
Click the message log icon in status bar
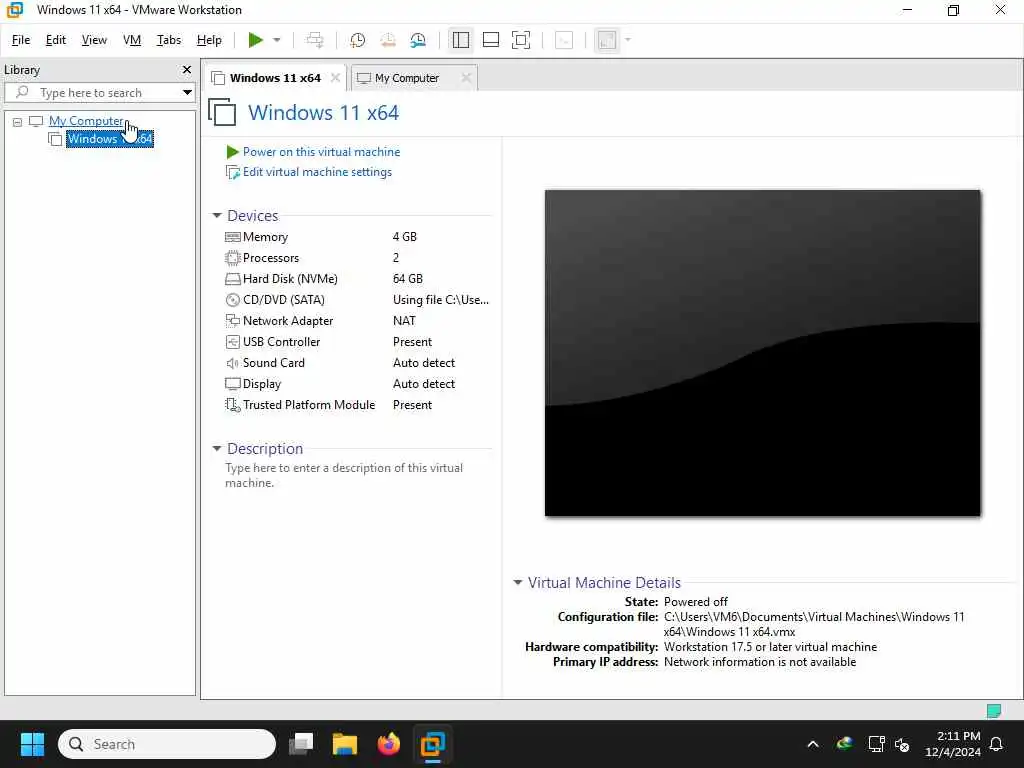993,711
